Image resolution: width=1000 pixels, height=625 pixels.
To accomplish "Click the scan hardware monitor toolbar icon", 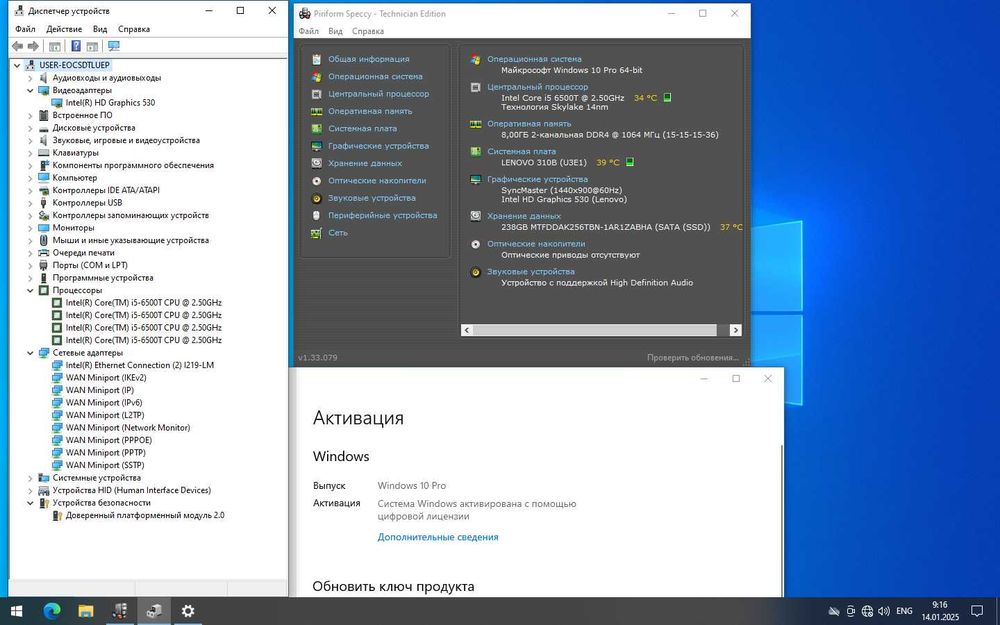I will click(114, 46).
